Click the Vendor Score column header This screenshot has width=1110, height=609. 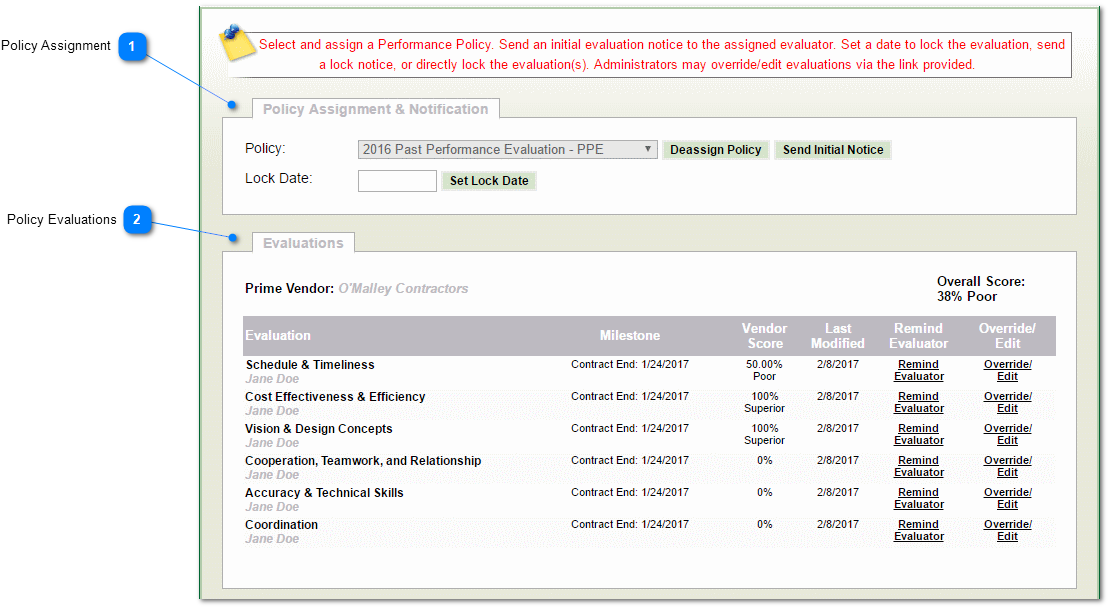click(x=764, y=336)
